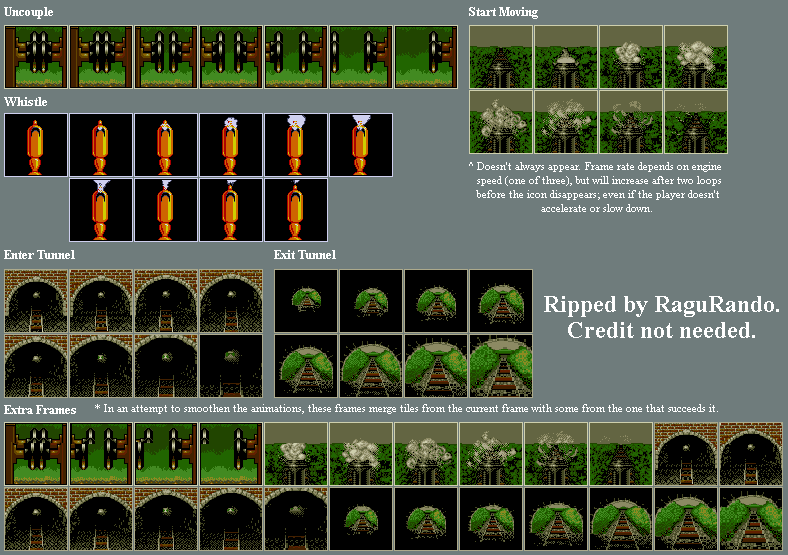Select the first smoke frame under Extra Frames
Viewport: 788px width, 555px height.
296,454
